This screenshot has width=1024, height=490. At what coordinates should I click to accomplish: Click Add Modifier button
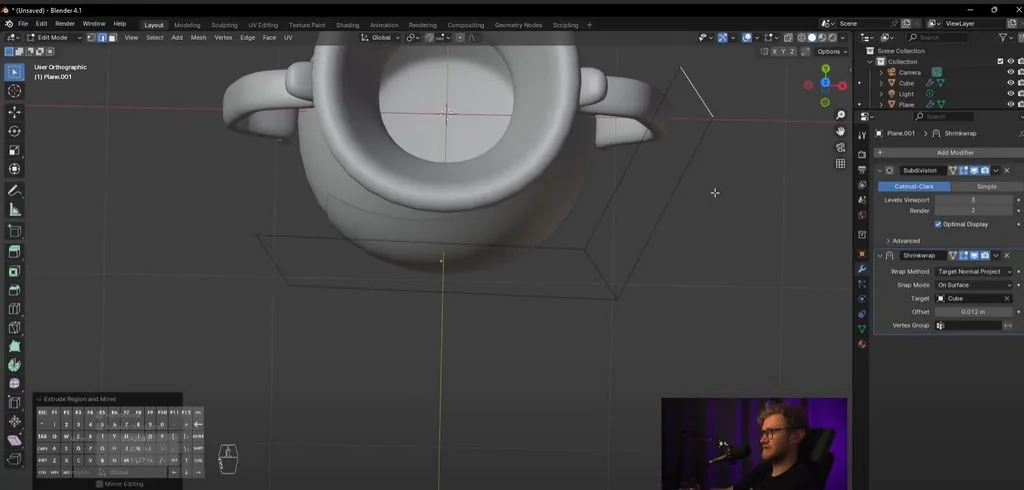947,152
